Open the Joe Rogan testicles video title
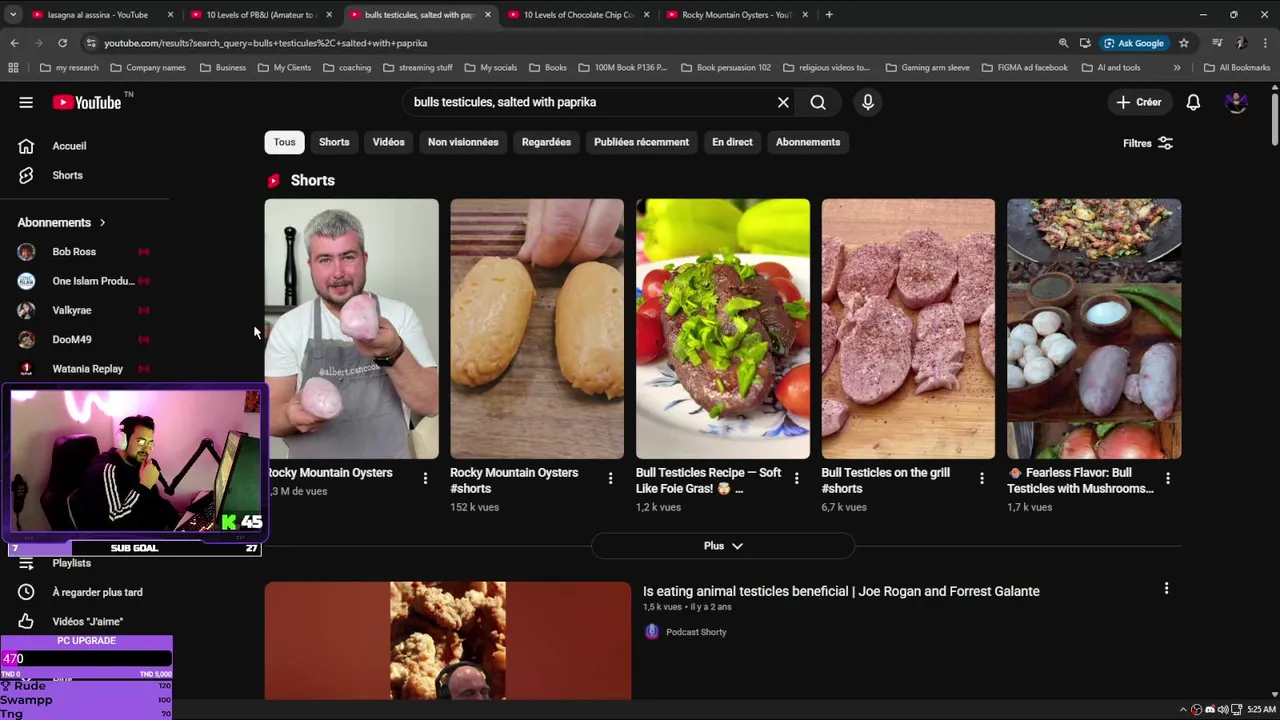Image resolution: width=1280 pixels, height=720 pixels. 841,592
